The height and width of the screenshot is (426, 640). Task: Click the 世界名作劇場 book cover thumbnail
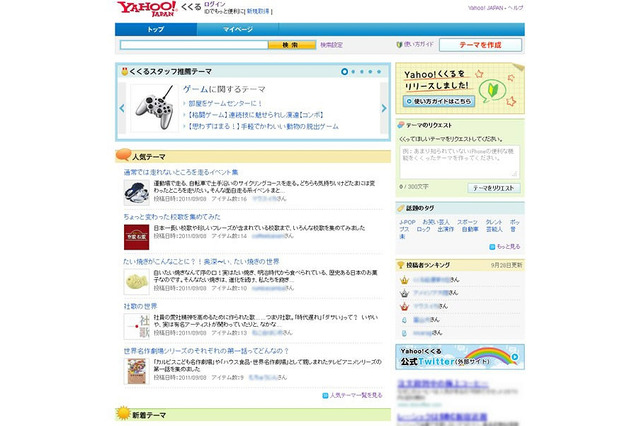(x=136, y=371)
